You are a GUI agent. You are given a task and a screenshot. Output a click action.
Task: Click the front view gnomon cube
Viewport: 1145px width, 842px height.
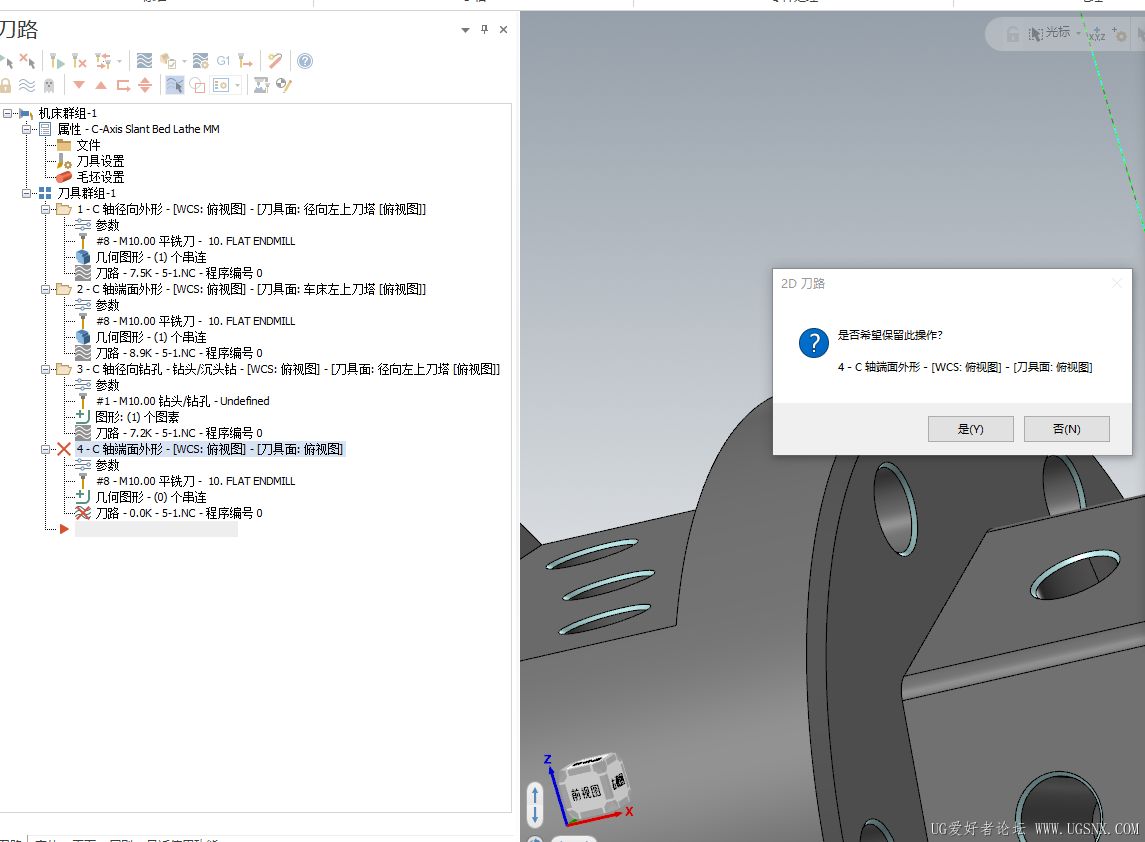pos(586,792)
